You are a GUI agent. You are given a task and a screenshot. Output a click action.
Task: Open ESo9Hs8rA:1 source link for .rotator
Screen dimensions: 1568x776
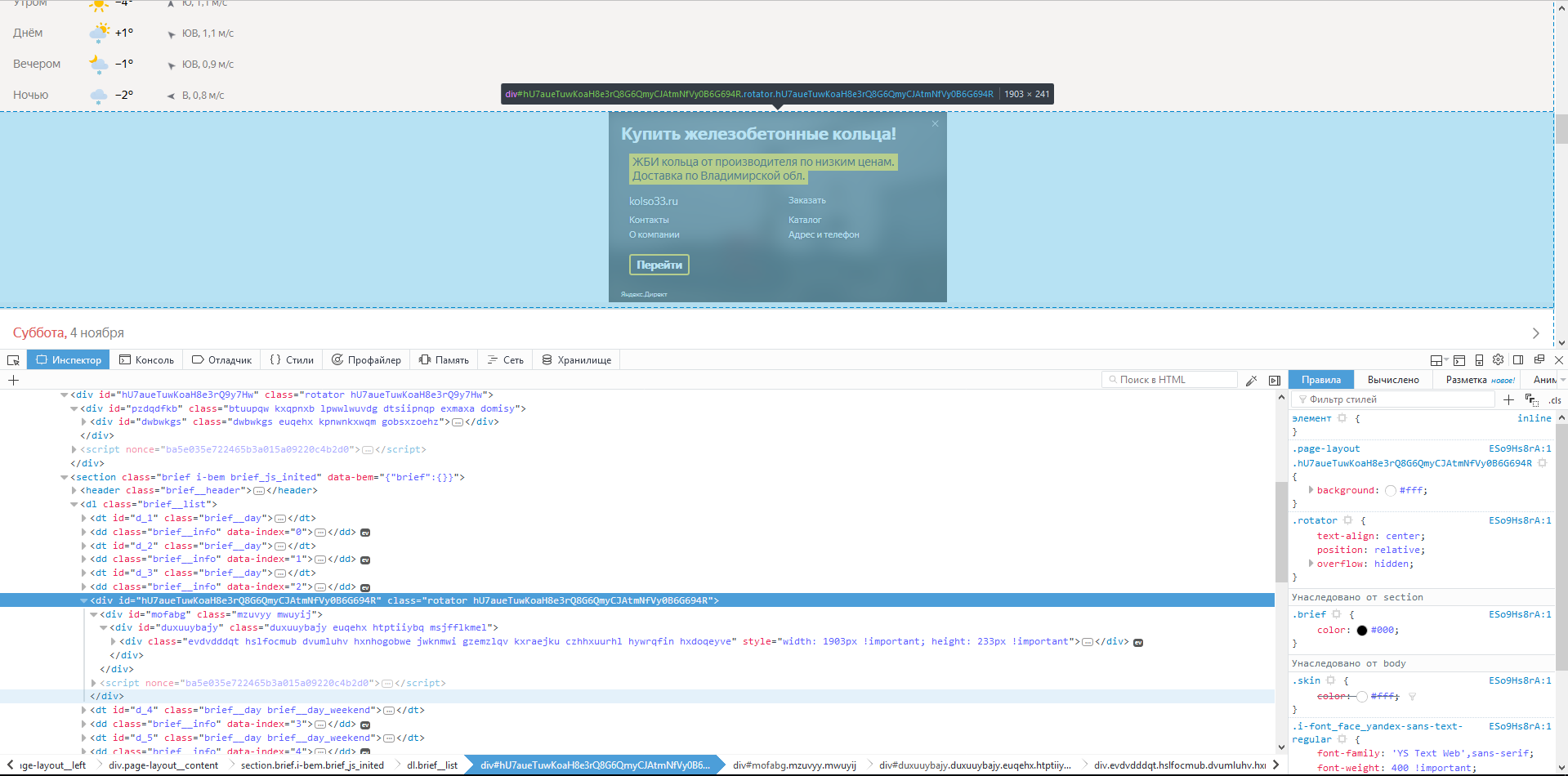(x=1520, y=520)
